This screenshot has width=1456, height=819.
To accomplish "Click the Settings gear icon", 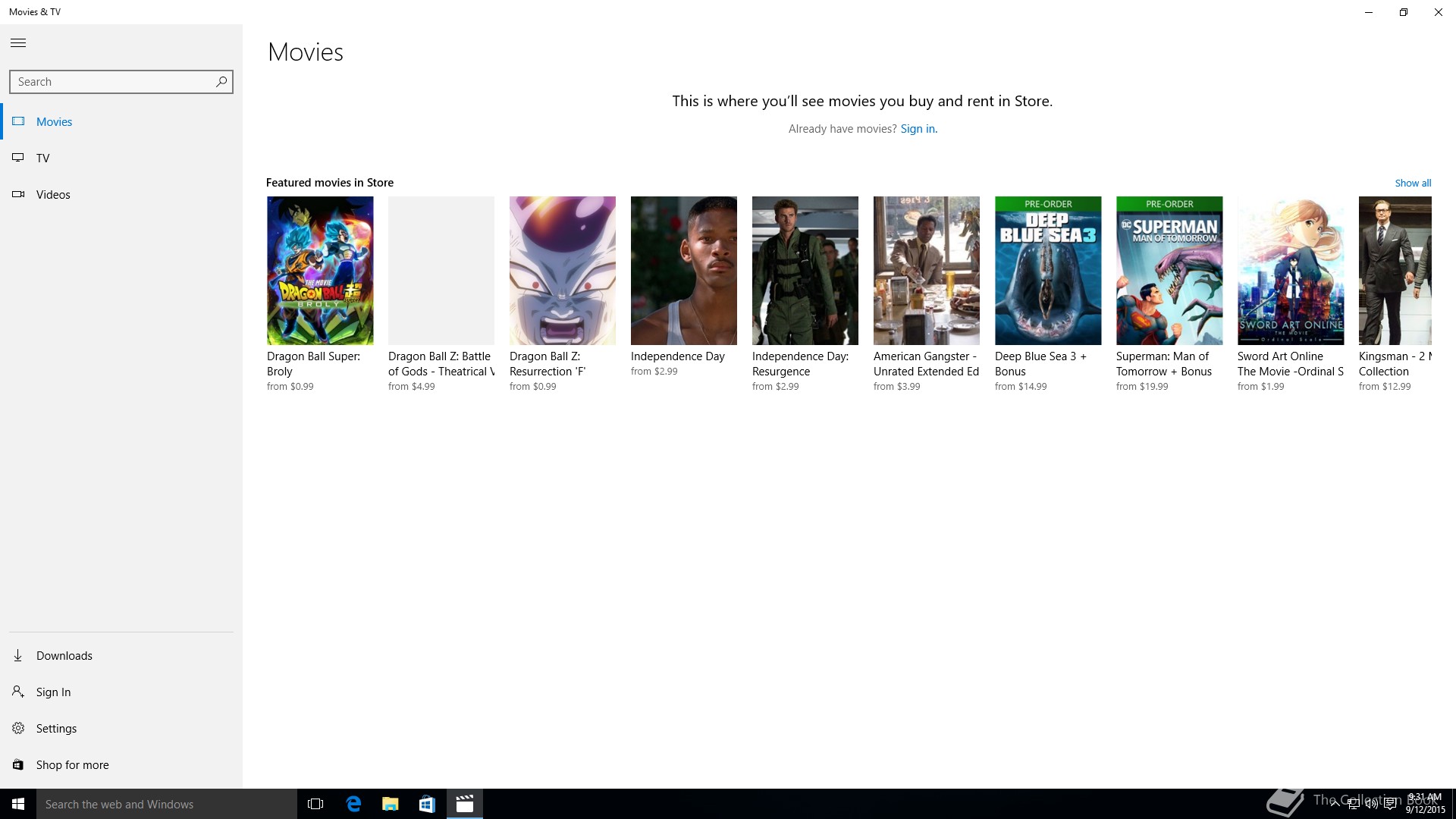I will 18,728.
